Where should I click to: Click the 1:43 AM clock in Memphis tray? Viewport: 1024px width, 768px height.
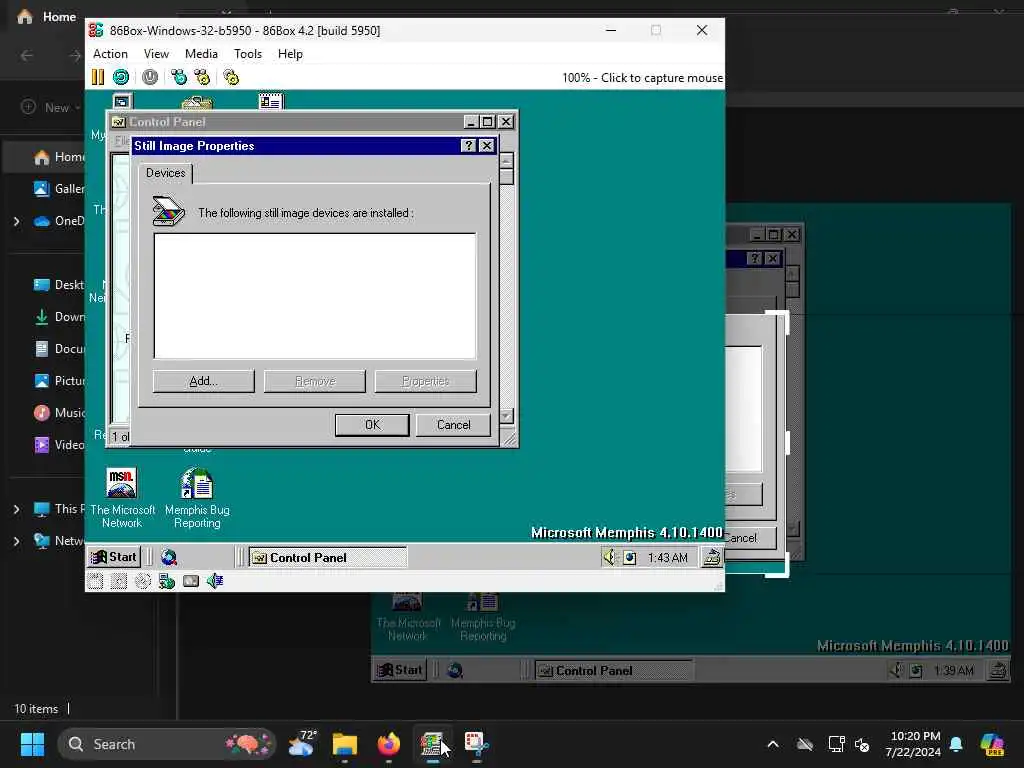tap(667, 558)
